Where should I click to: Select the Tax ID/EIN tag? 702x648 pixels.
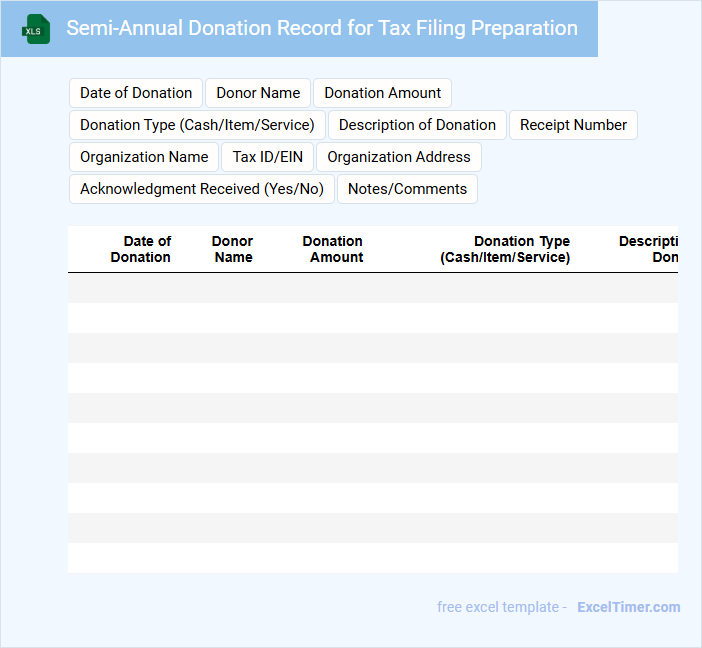(x=267, y=157)
